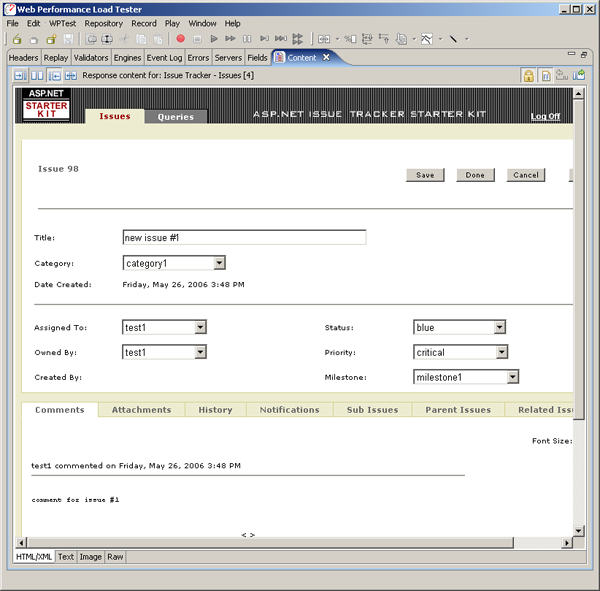Open the Repository menu
Image resolution: width=600 pixels, height=591 pixels.
pos(103,23)
